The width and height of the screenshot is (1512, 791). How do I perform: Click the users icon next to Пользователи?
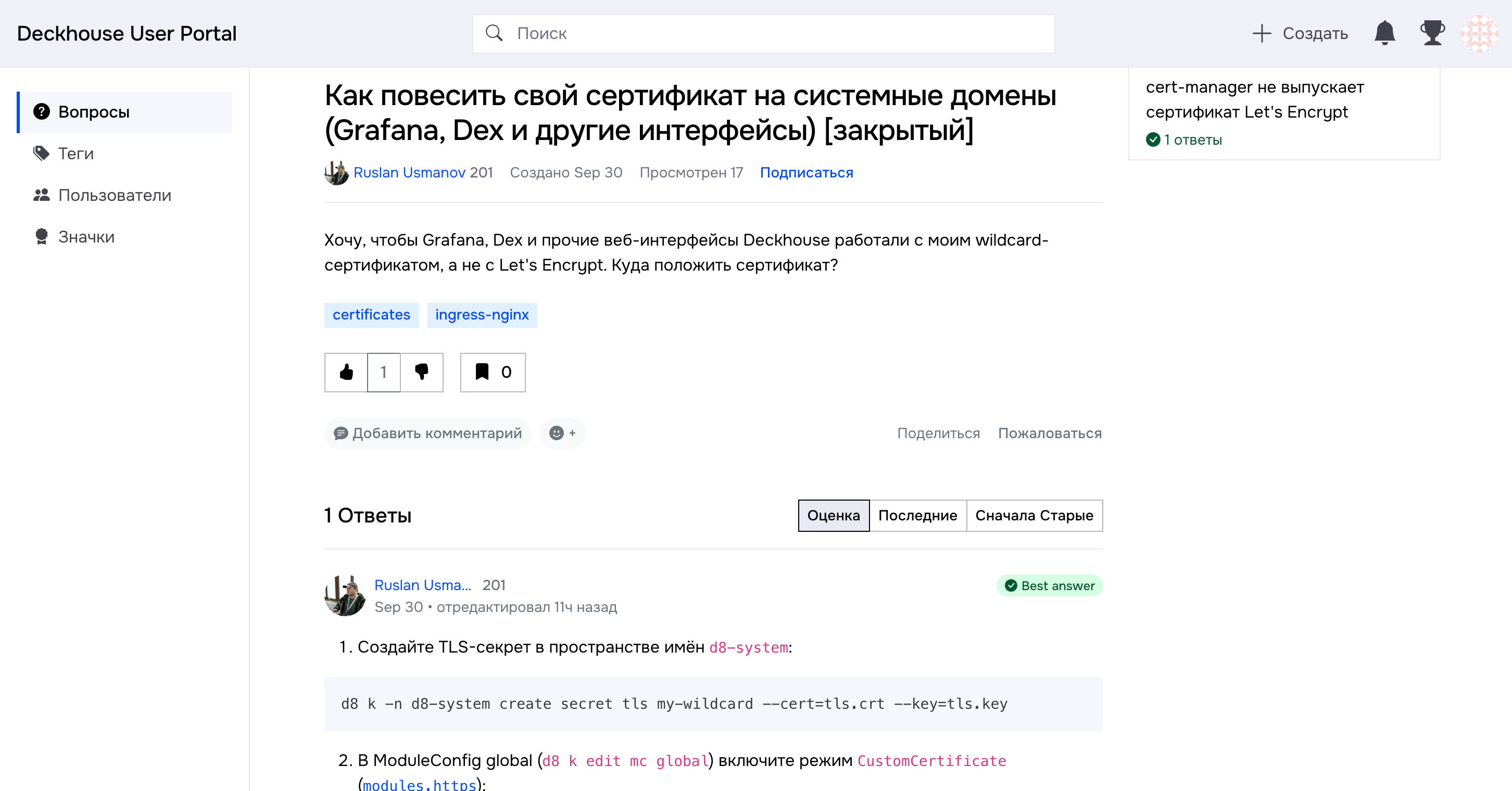(41, 195)
